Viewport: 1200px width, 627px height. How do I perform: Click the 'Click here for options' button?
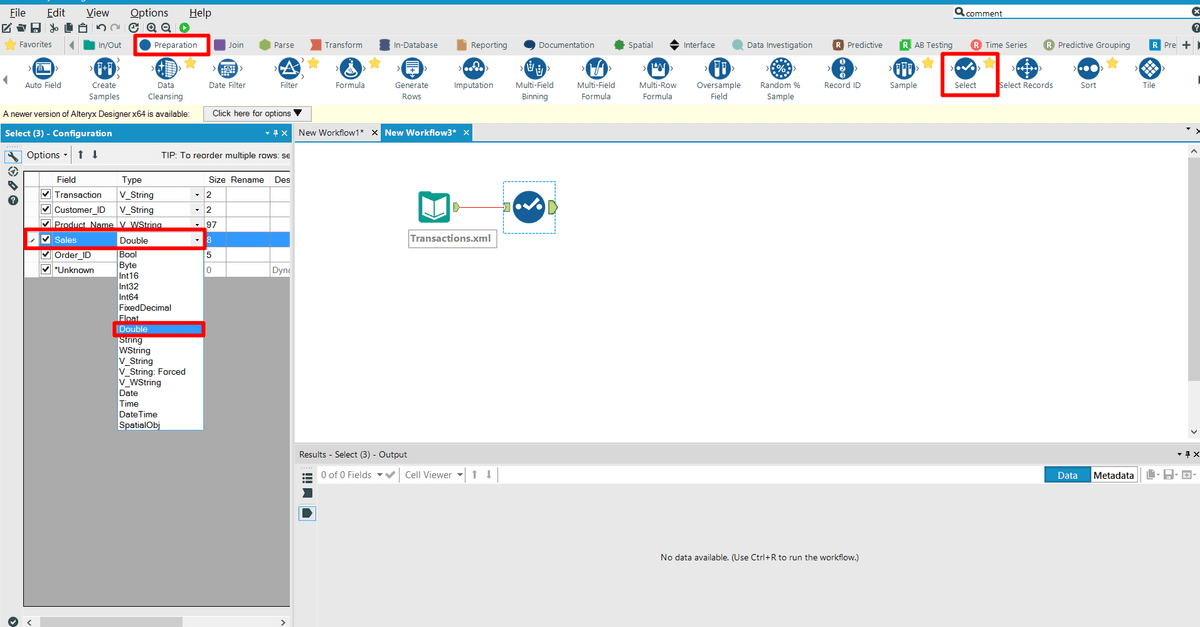(257, 114)
